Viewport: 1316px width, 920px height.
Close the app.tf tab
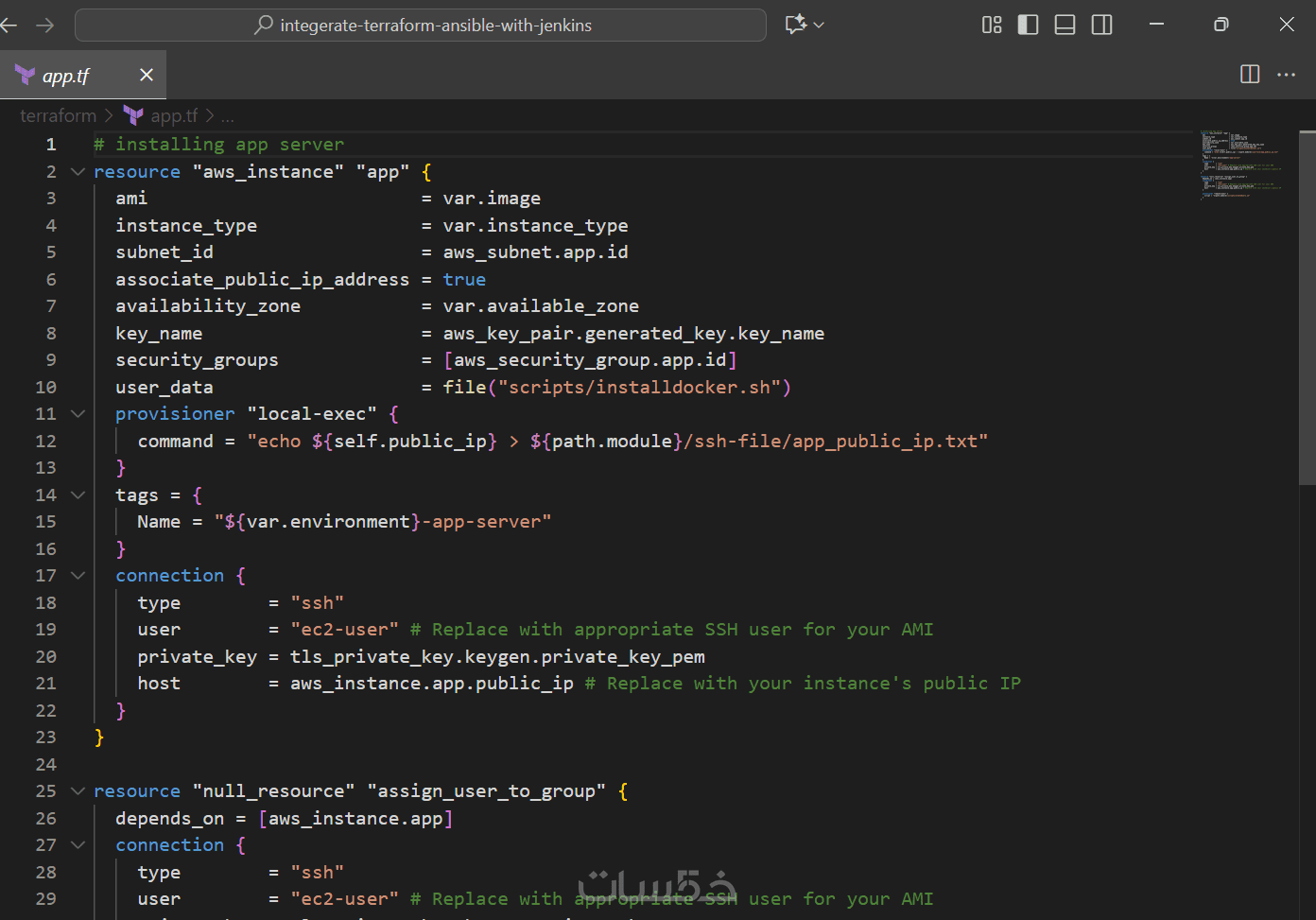147,75
